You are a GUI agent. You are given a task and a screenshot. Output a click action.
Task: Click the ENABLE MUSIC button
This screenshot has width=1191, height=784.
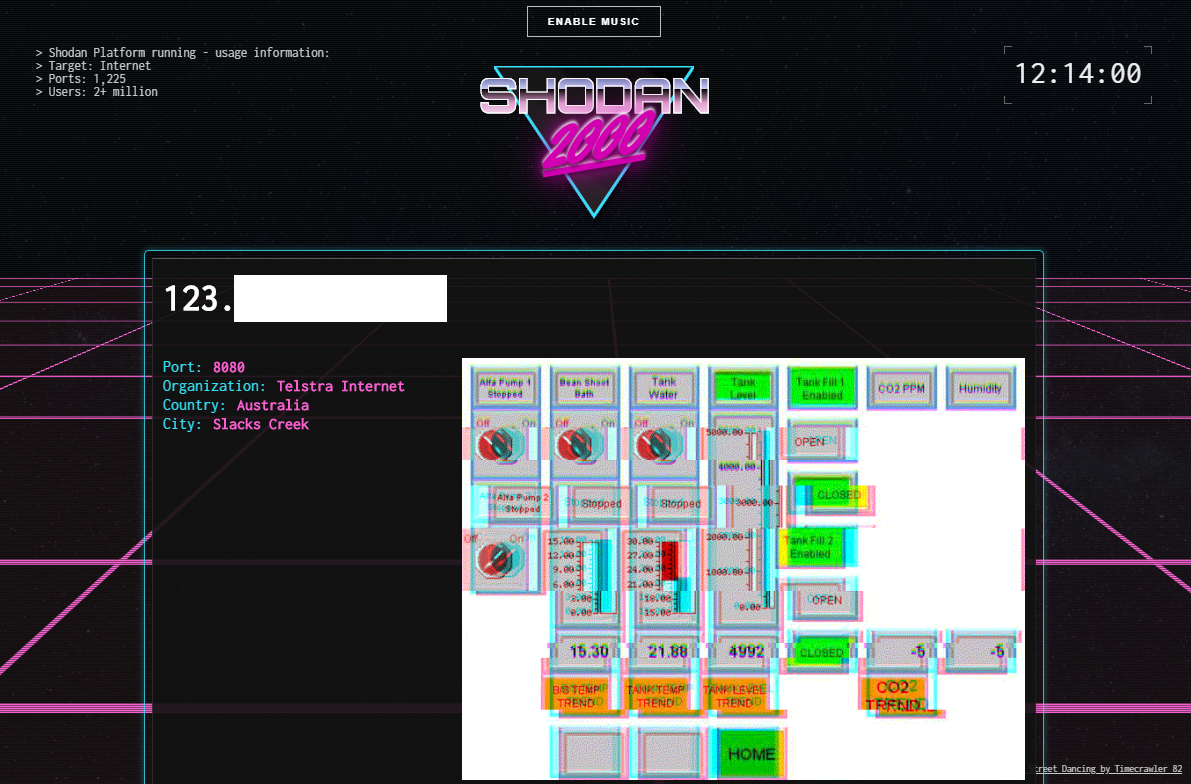593,21
